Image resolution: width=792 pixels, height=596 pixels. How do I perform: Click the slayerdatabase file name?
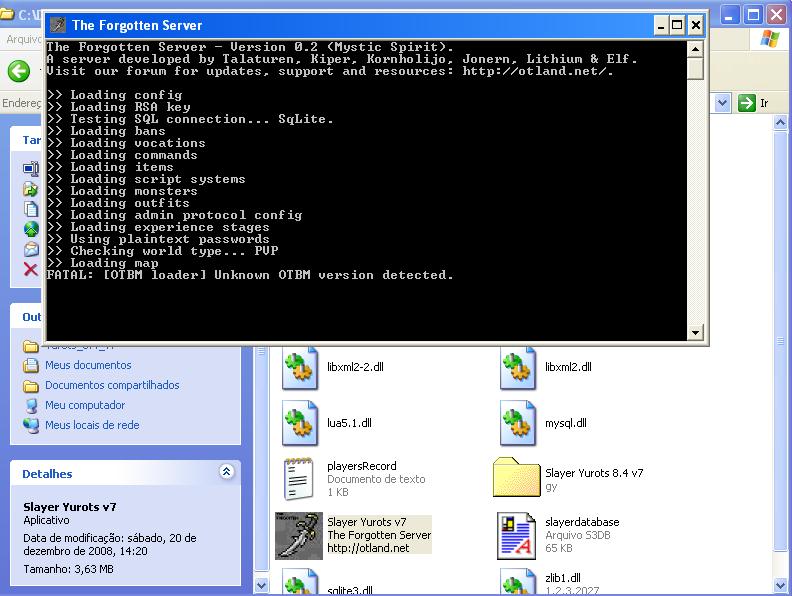click(x=582, y=522)
